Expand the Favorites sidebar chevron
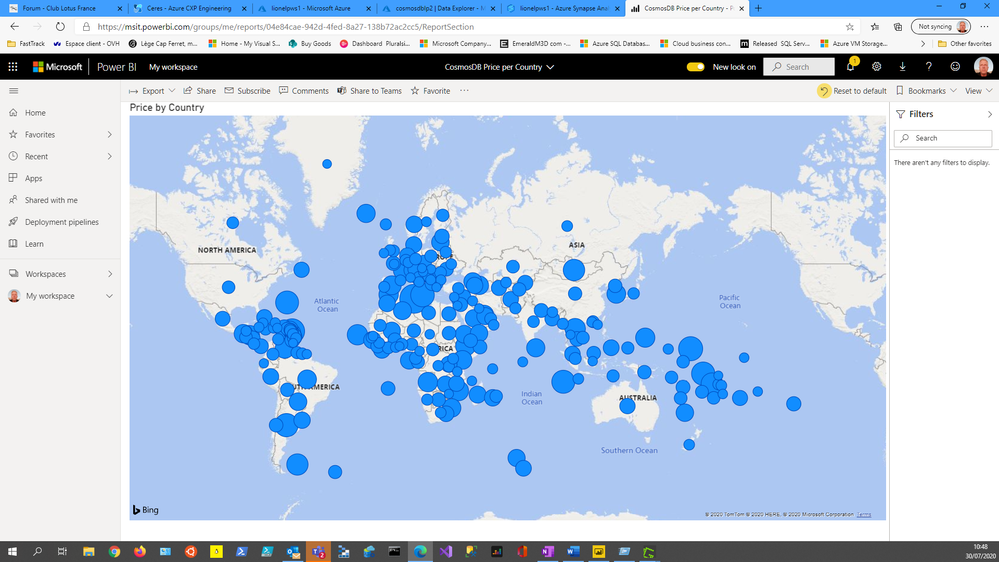 [110, 134]
